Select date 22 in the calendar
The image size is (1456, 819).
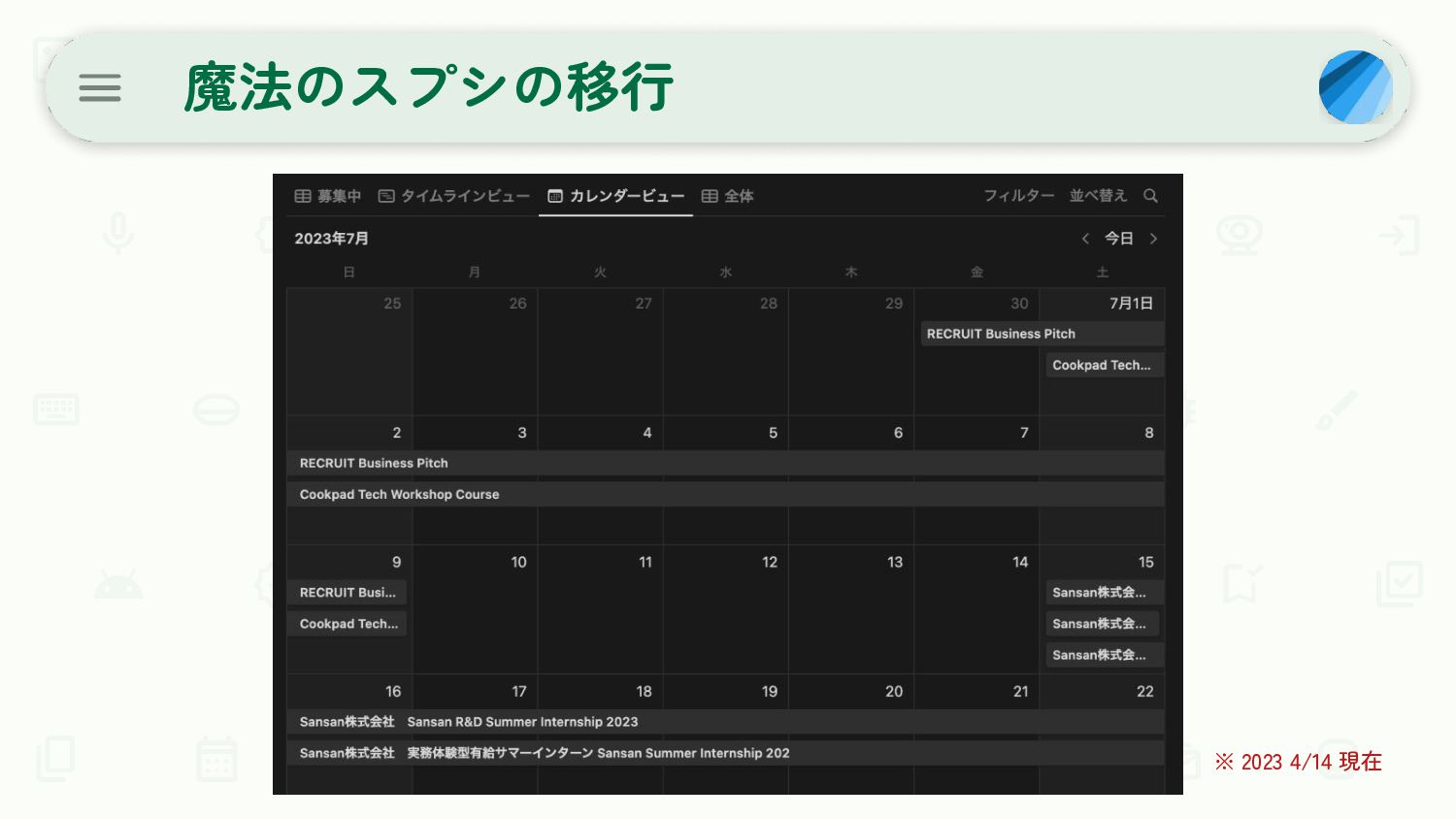[1102, 734]
